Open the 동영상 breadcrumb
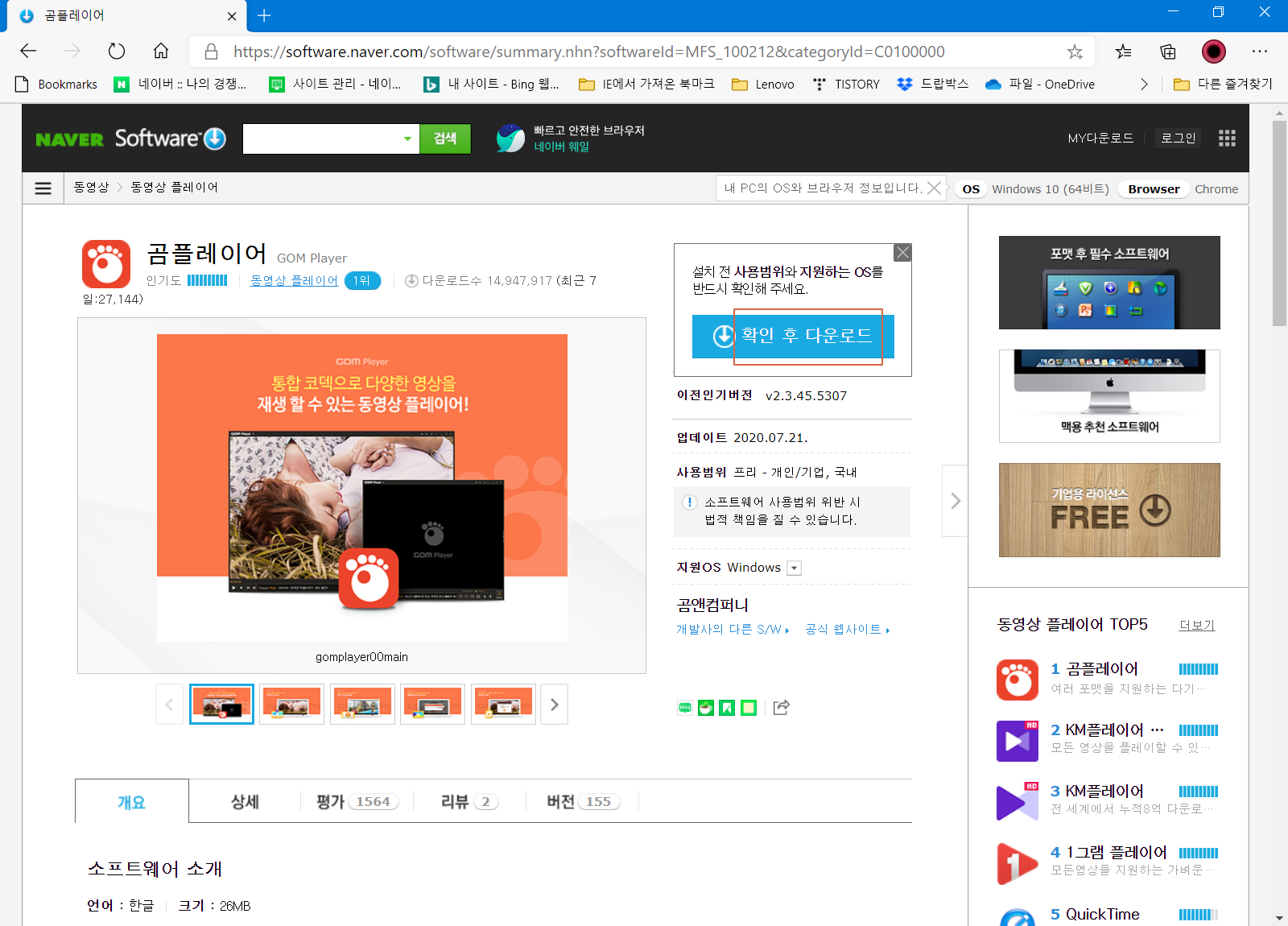Screen dimensions: 1288x926 91,188
